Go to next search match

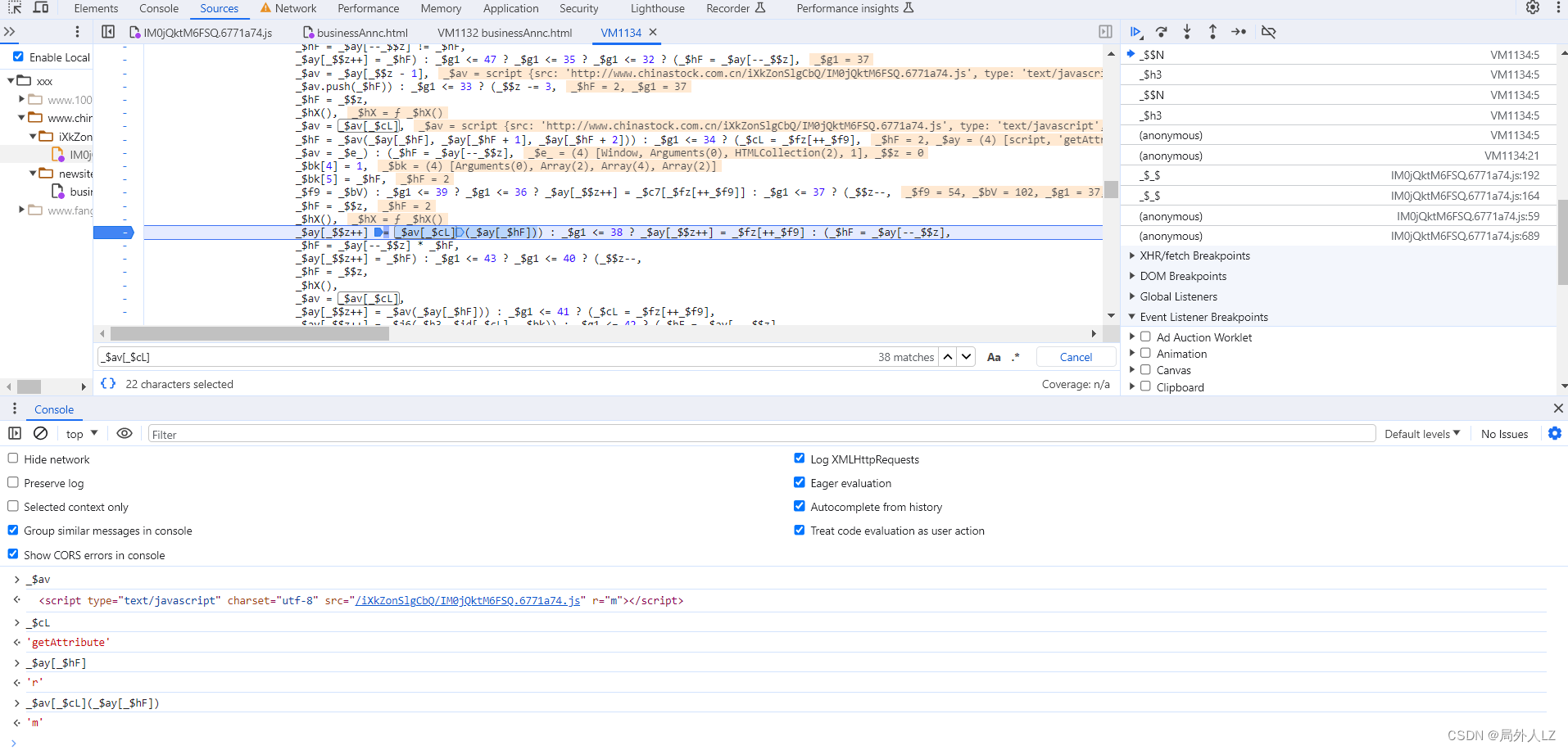[967, 357]
